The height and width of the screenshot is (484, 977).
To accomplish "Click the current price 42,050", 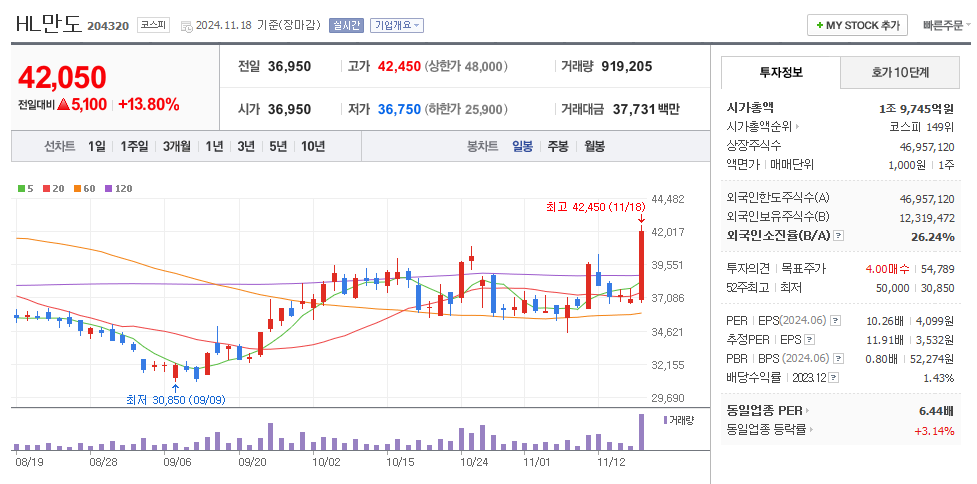I will pos(62,77).
